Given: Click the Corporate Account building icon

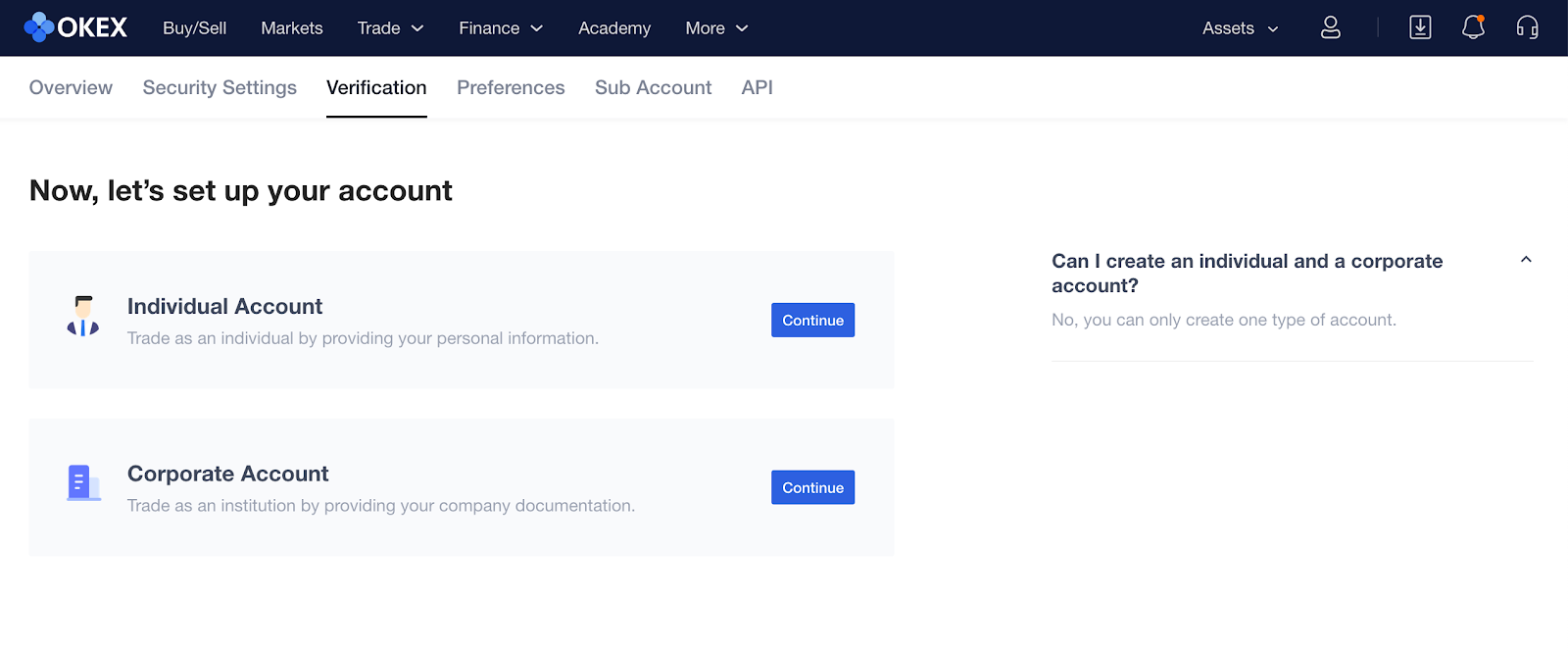Looking at the screenshot, I should tap(82, 483).
